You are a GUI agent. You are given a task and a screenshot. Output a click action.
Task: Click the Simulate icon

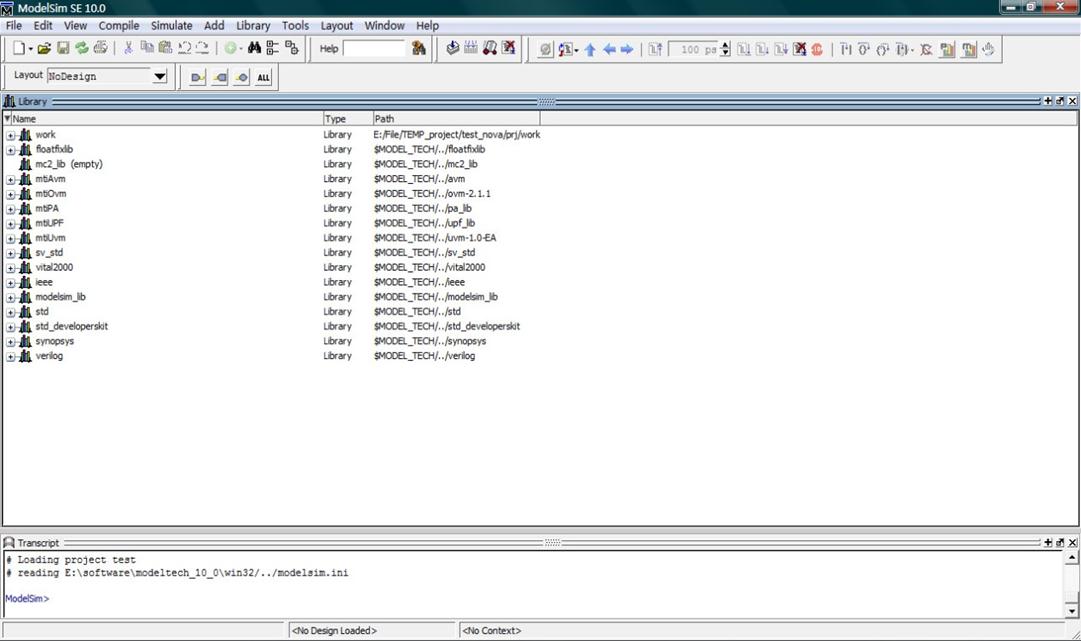point(489,48)
